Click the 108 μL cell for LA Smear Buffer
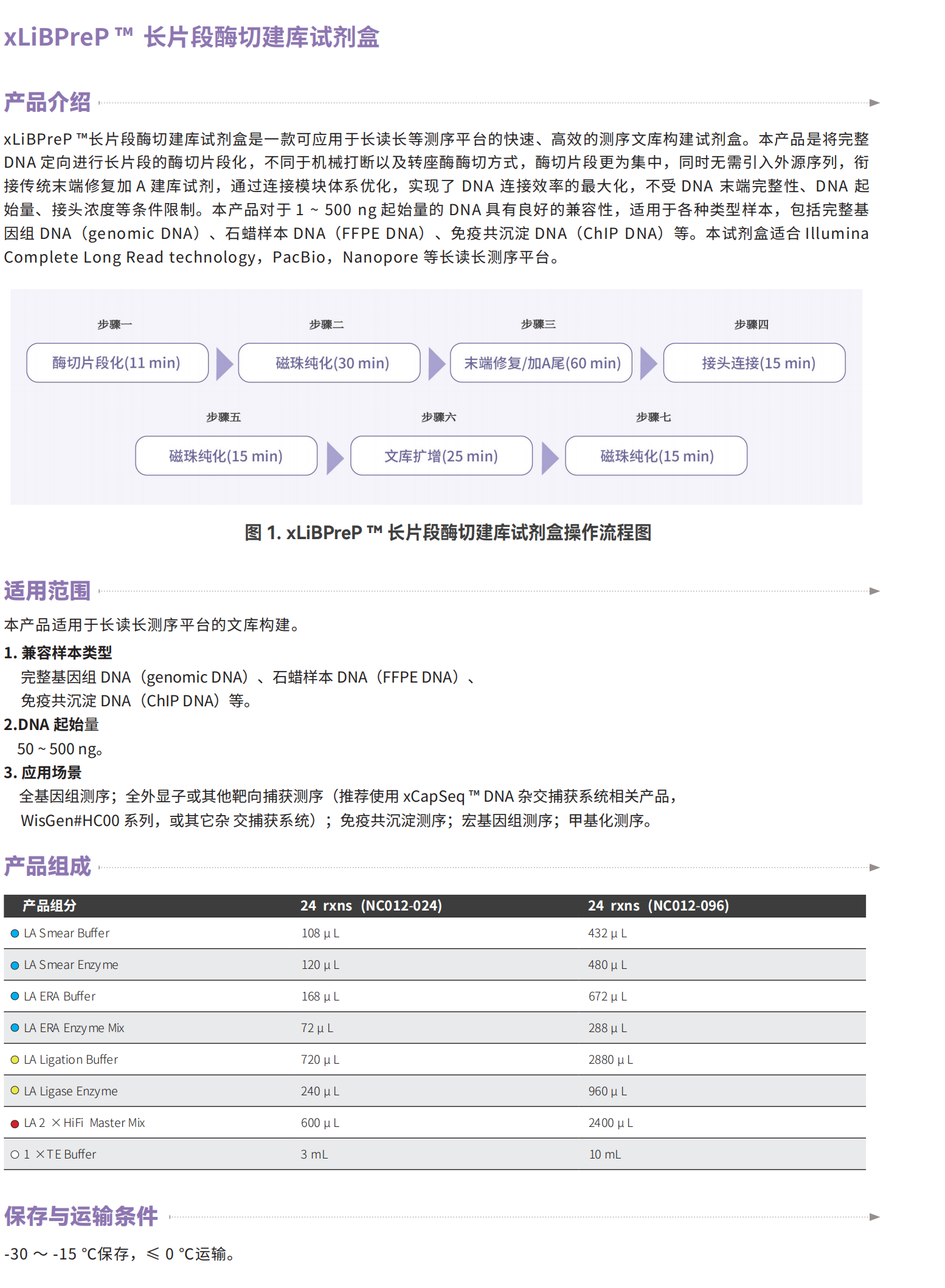The height and width of the screenshot is (1288, 945). coord(320,933)
